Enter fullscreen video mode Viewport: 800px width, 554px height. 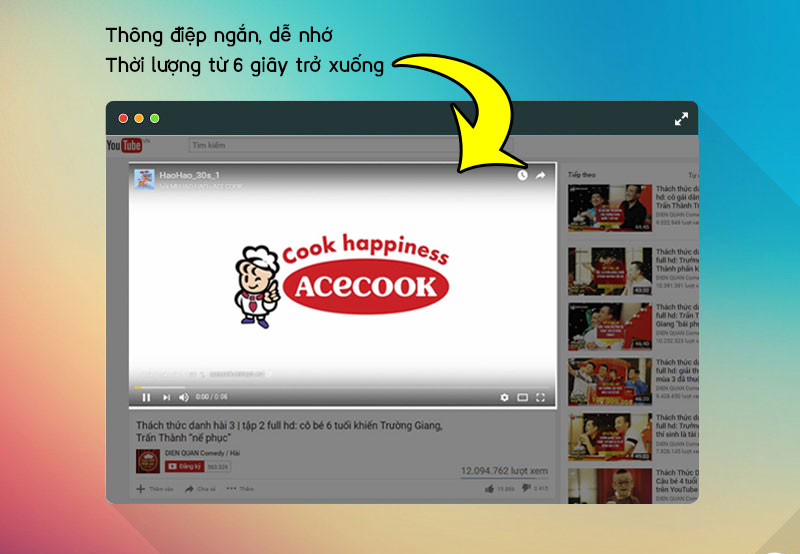(541, 397)
